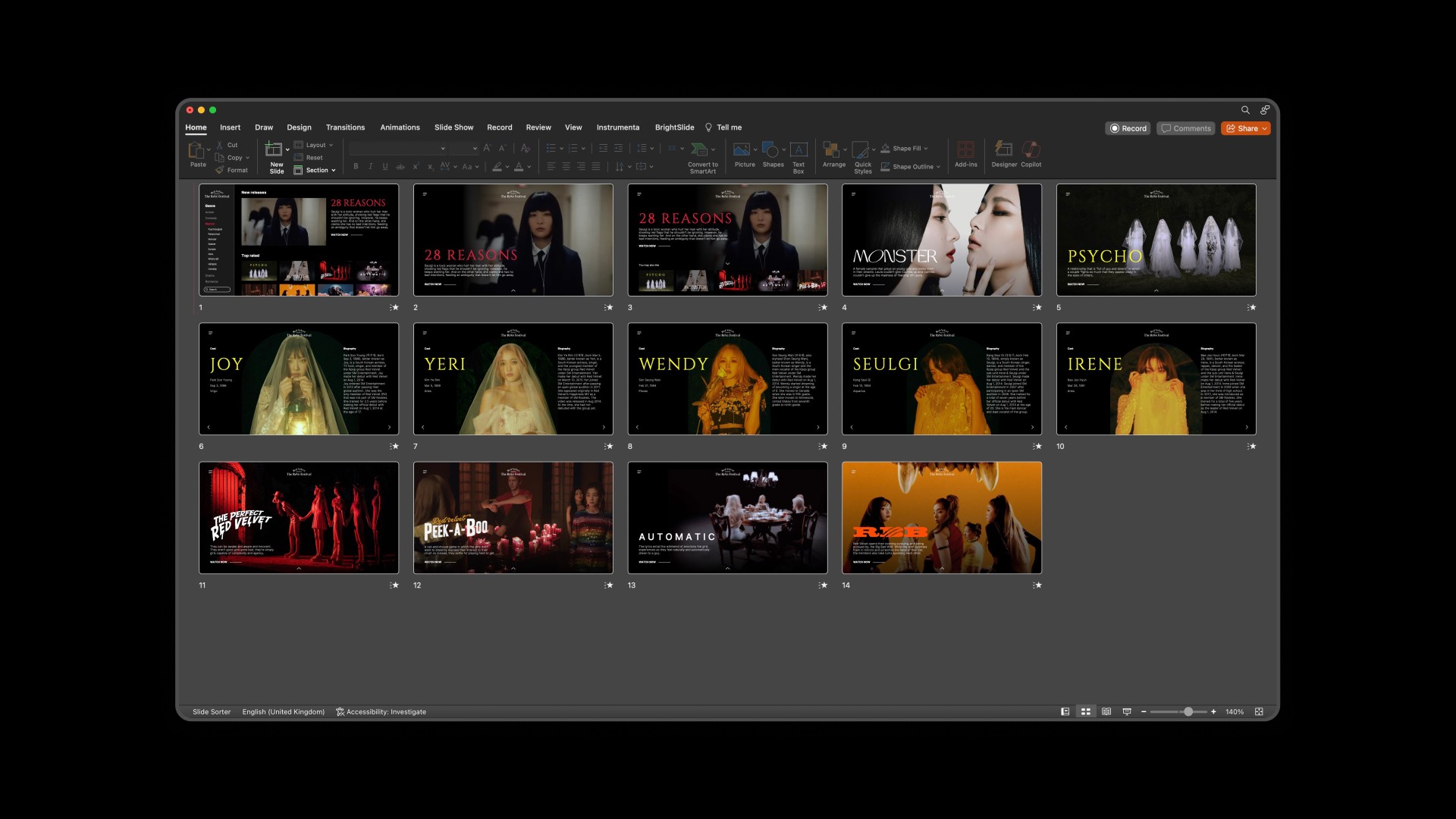This screenshot has width=1456, height=819.
Task: Switch to Normal view in status bar
Action: (x=1065, y=712)
